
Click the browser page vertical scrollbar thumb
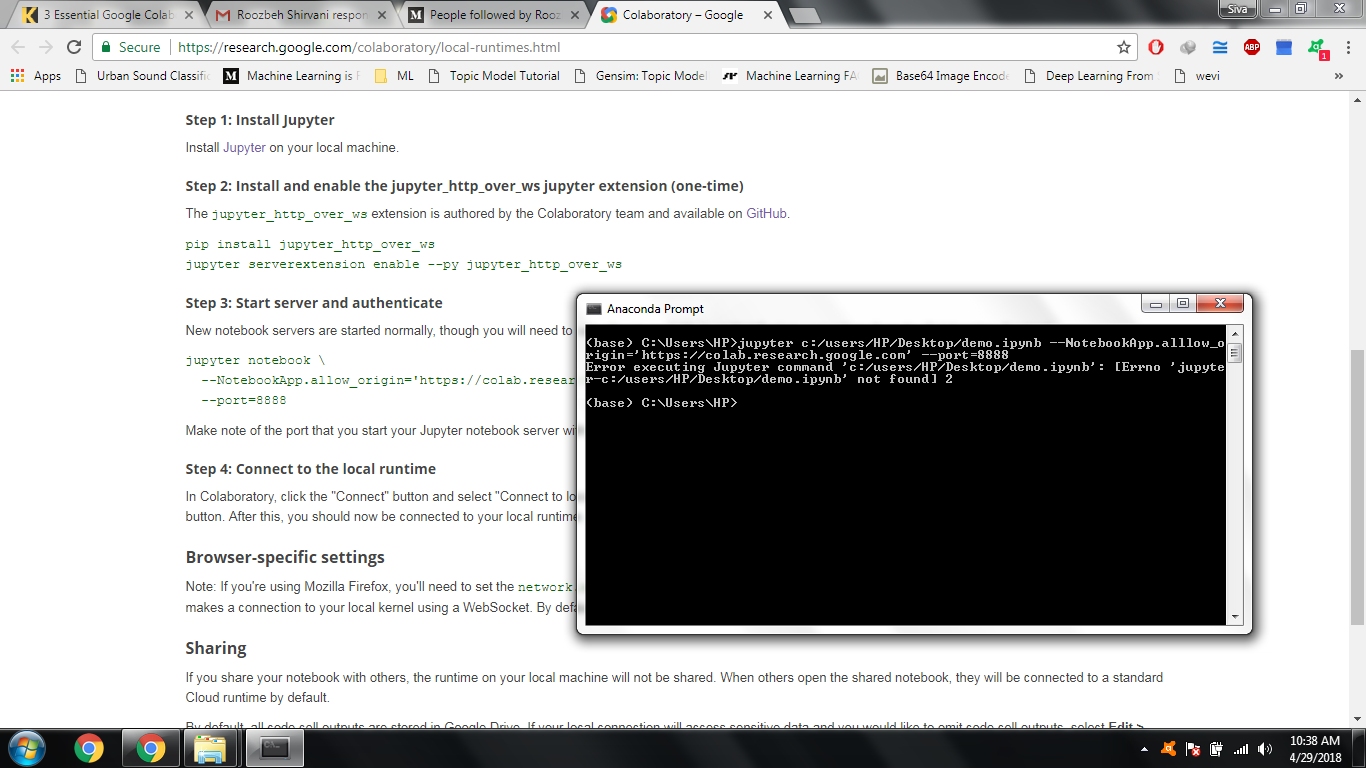1357,486
